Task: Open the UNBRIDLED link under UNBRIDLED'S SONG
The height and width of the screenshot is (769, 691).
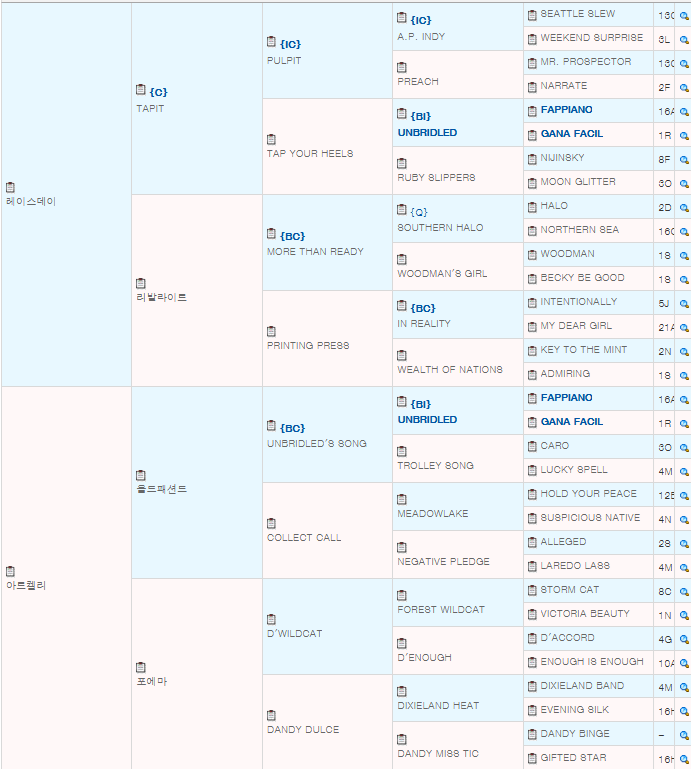Action: (x=427, y=420)
